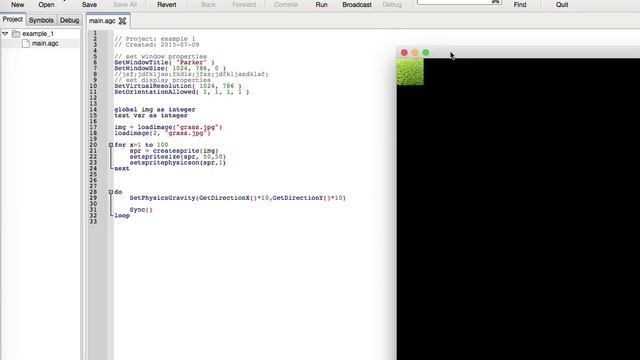Screen dimensions: 640x360
Task: Minimize the running app window
Action: pos(415,52)
